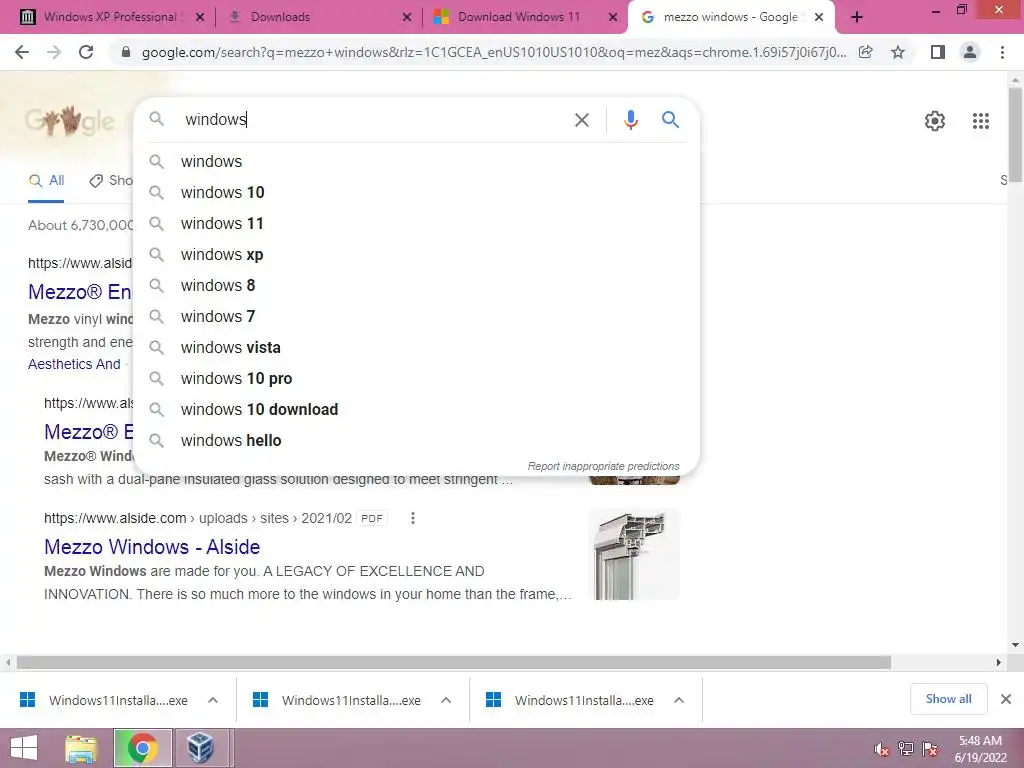Close the Downloads tab
Screen dimensions: 1024x768
pyautogui.click(x=406, y=18)
